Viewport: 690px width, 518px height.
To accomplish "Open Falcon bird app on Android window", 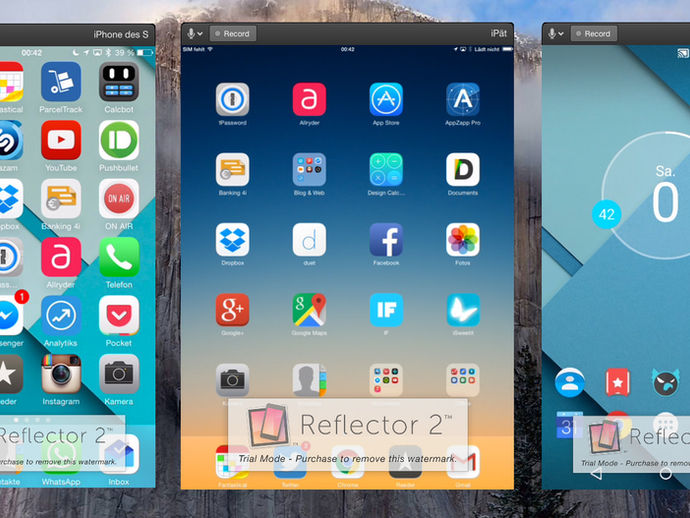I will pyautogui.click(x=665, y=382).
